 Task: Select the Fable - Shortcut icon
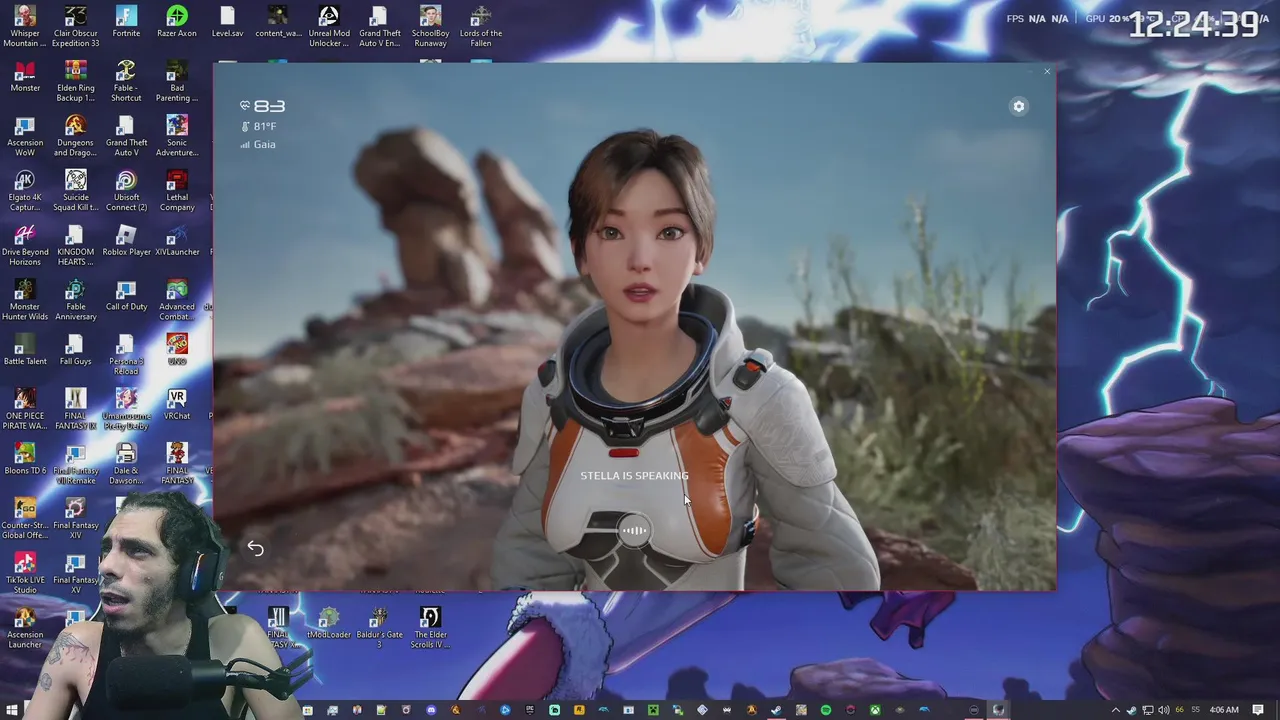[126, 82]
